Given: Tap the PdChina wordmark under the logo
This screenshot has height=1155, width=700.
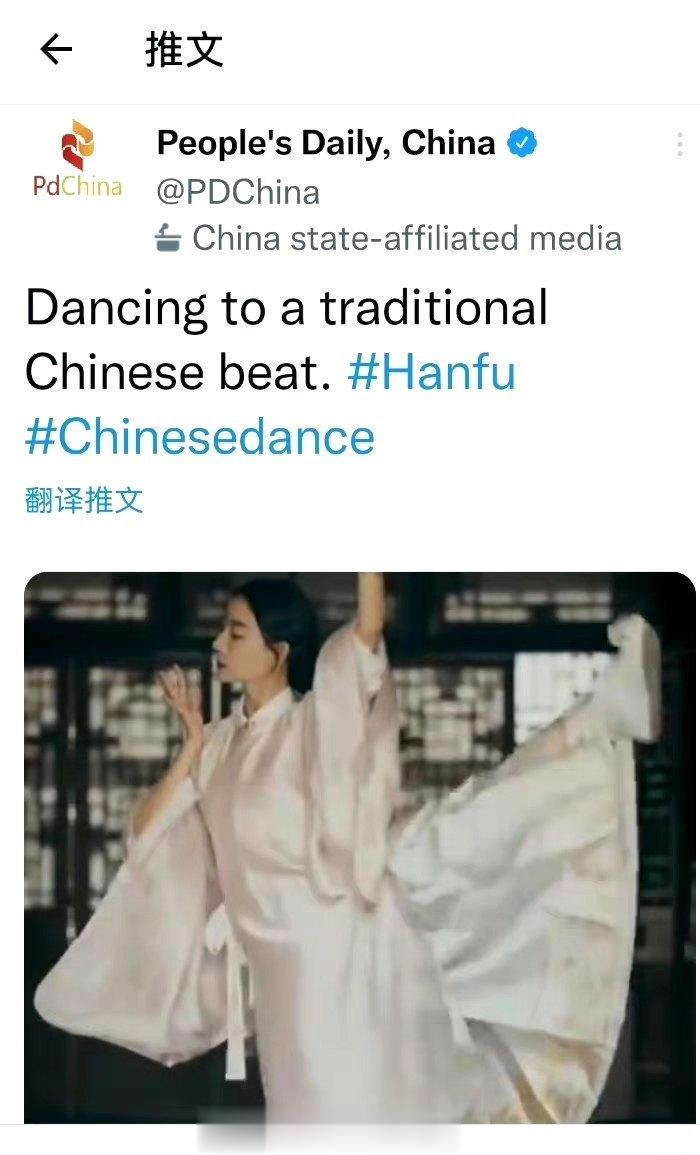Looking at the screenshot, I should click(77, 186).
